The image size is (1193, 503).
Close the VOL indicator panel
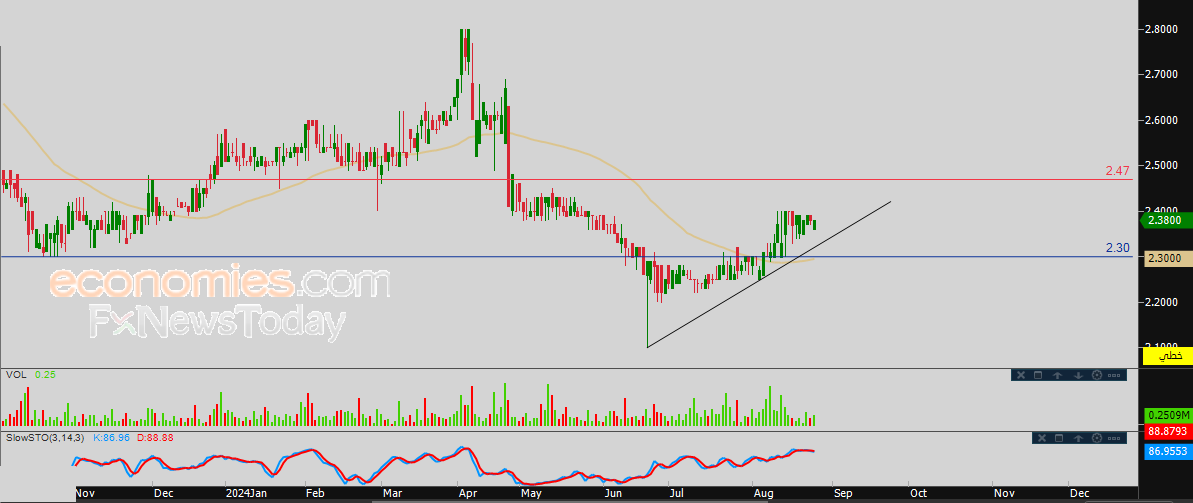[1021, 375]
